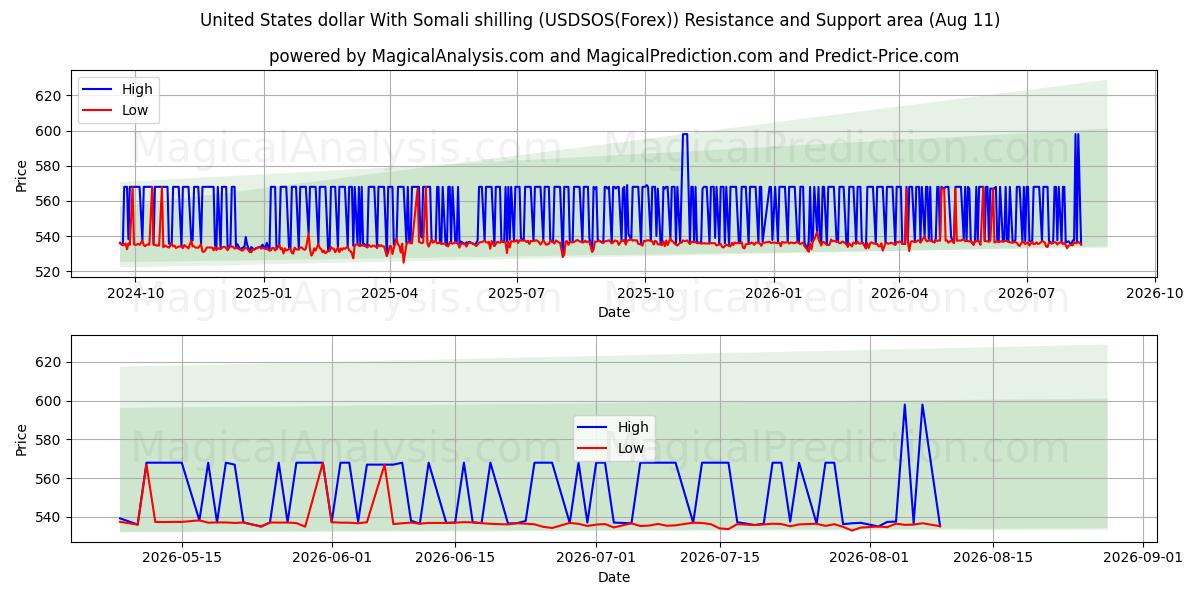The image size is (1200, 600).
Task: Click the '2026-10' tick label on top chart
Action: [1154, 293]
